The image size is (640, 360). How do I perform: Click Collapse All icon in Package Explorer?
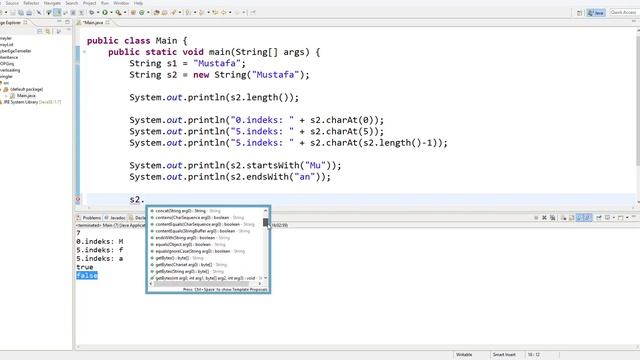(40, 31)
